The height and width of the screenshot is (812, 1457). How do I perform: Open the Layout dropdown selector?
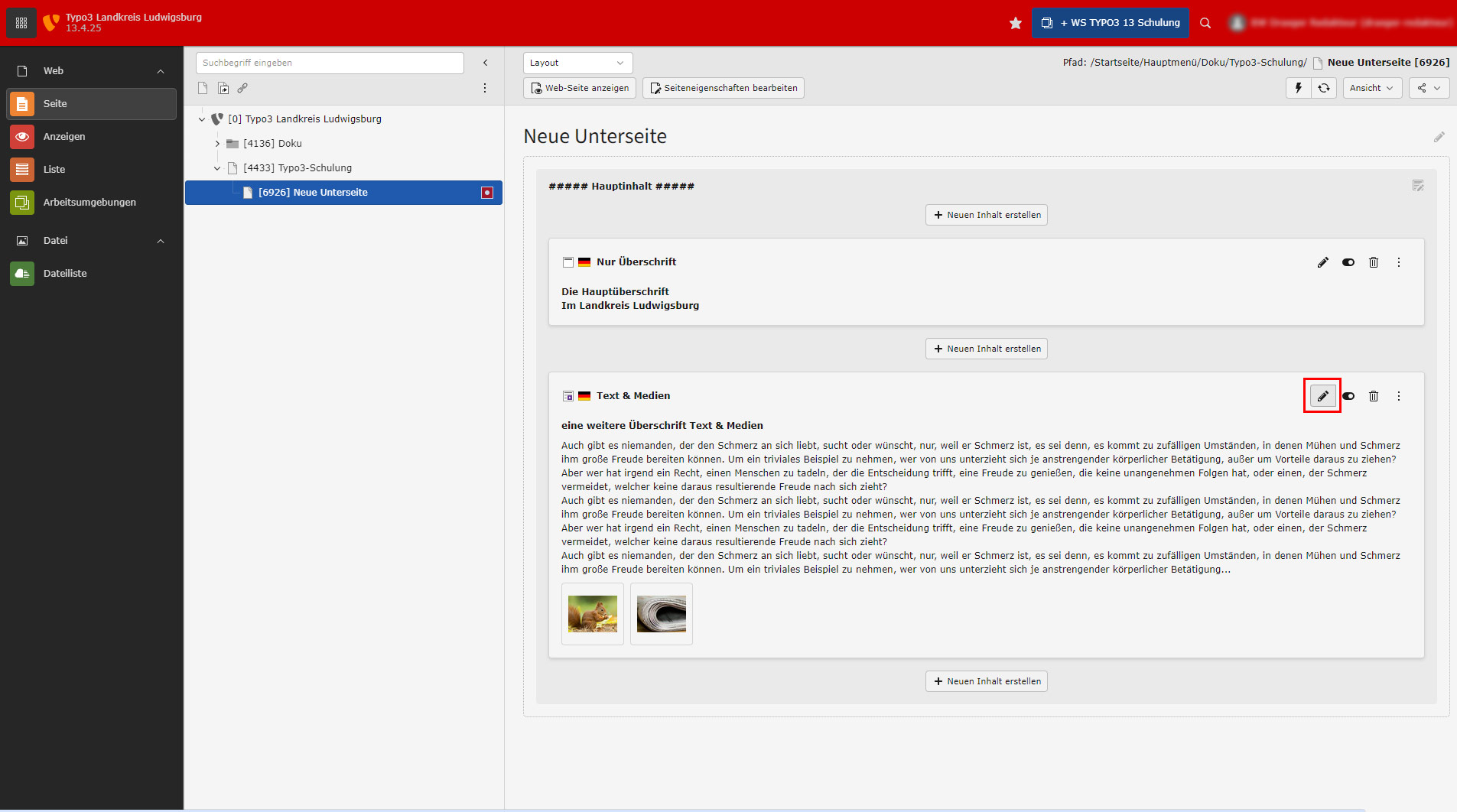tap(577, 63)
